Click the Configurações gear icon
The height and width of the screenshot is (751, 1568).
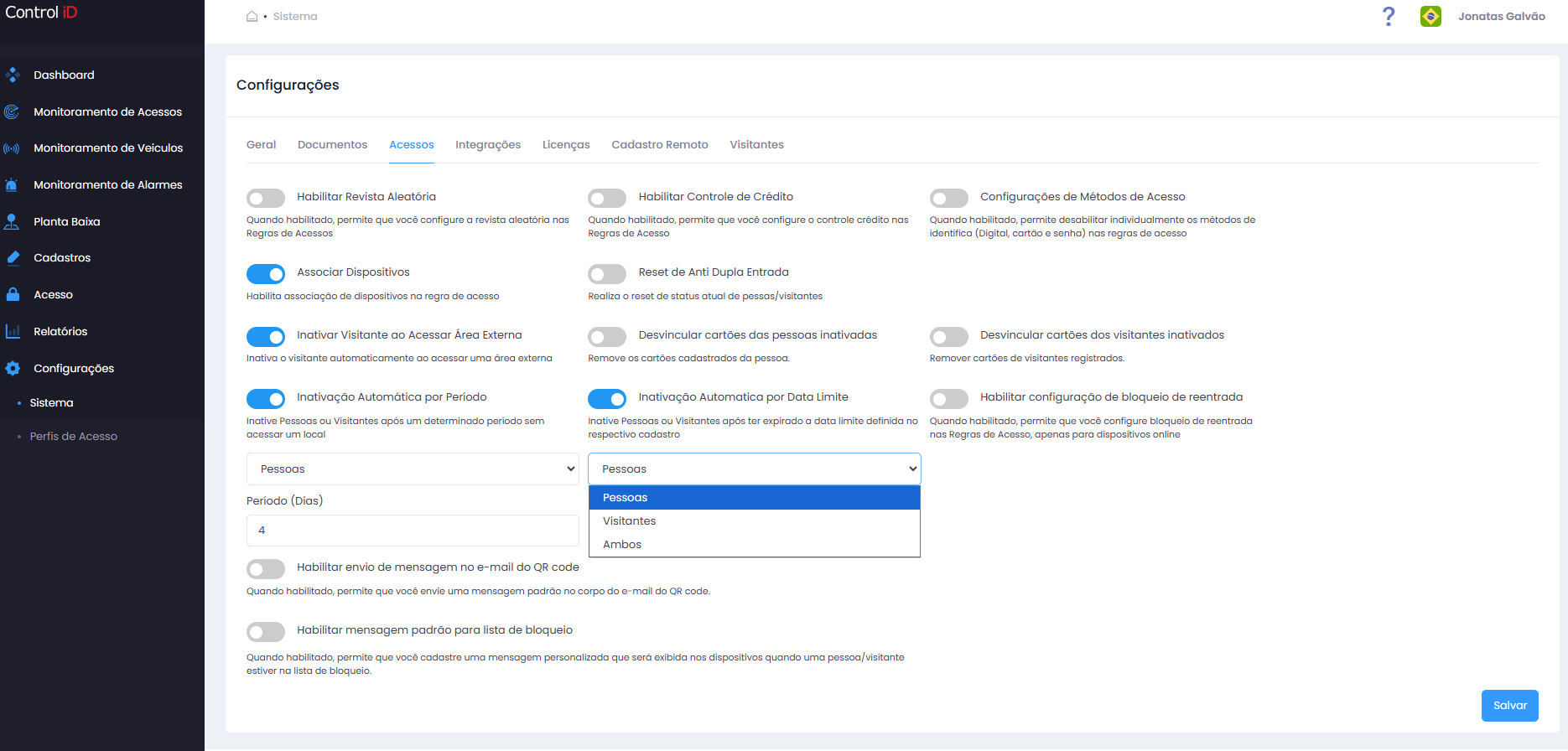pyautogui.click(x=13, y=368)
